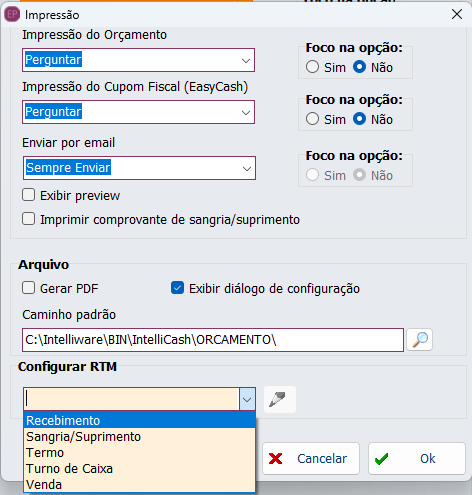
Task: Pick Turno de Caixa in the list
Action: click(x=140, y=469)
